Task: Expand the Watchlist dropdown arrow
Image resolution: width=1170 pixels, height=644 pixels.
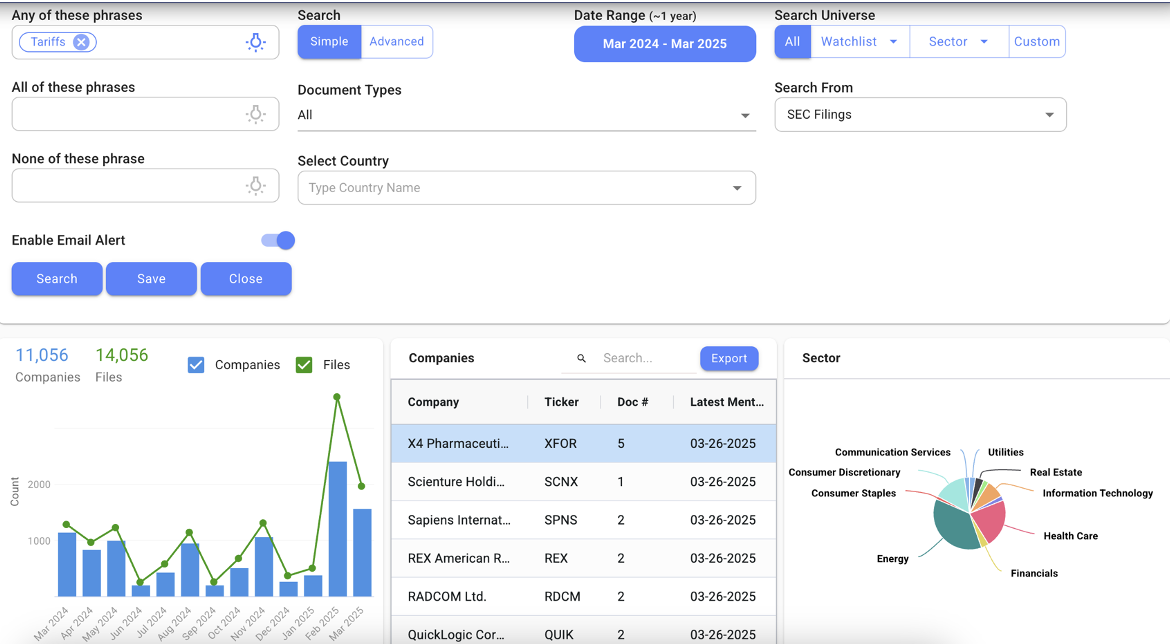Action: (x=893, y=42)
